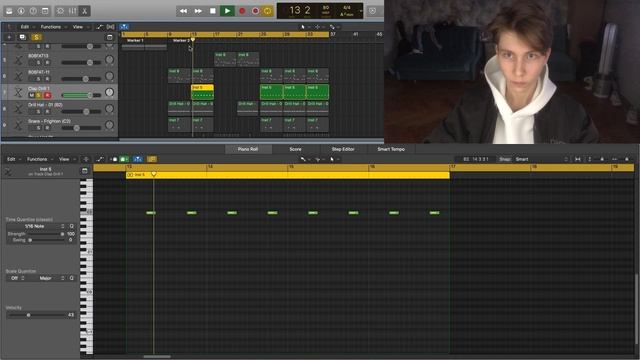This screenshot has width=640, height=360.
Task: Rewind the playhead
Action: tap(183, 11)
